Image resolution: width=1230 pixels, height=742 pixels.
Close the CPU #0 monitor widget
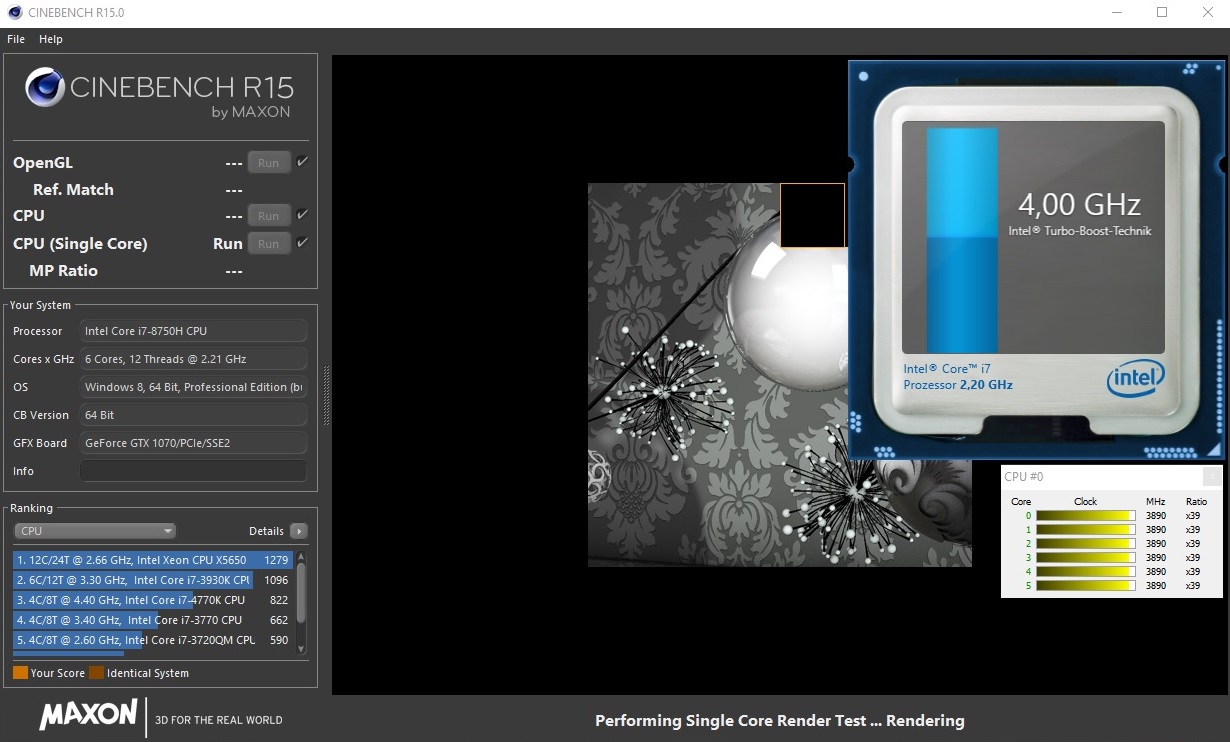click(x=1212, y=477)
